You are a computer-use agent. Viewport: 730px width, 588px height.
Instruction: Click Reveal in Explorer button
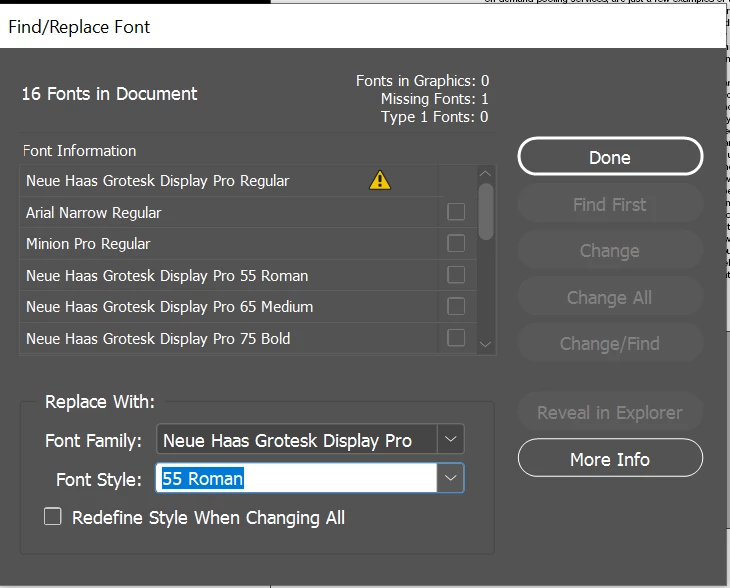pos(610,412)
